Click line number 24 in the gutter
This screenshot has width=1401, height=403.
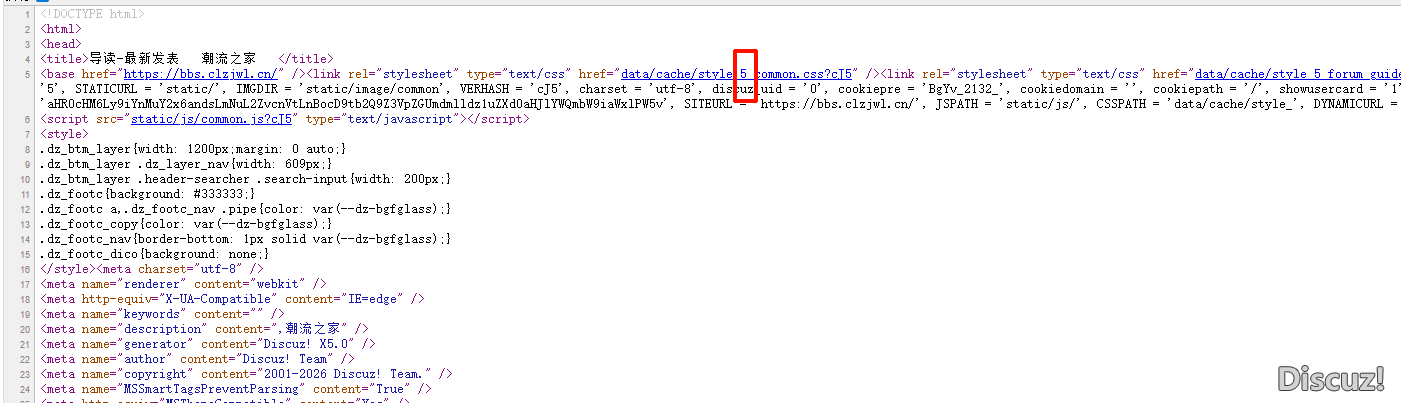click(27, 389)
